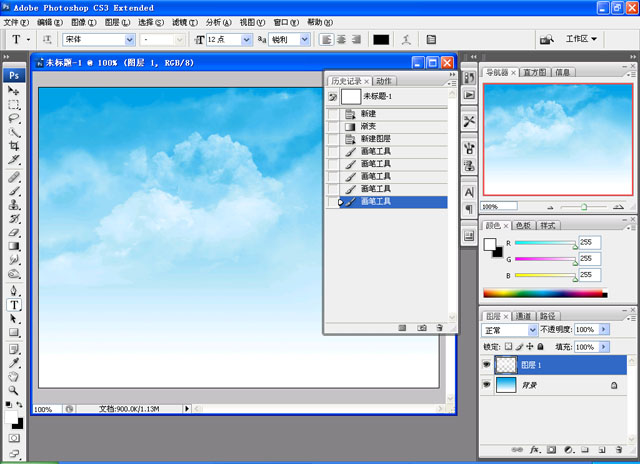
Task: Select the Horizontal Type tool in toolbox
Action: tap(13, 305)
